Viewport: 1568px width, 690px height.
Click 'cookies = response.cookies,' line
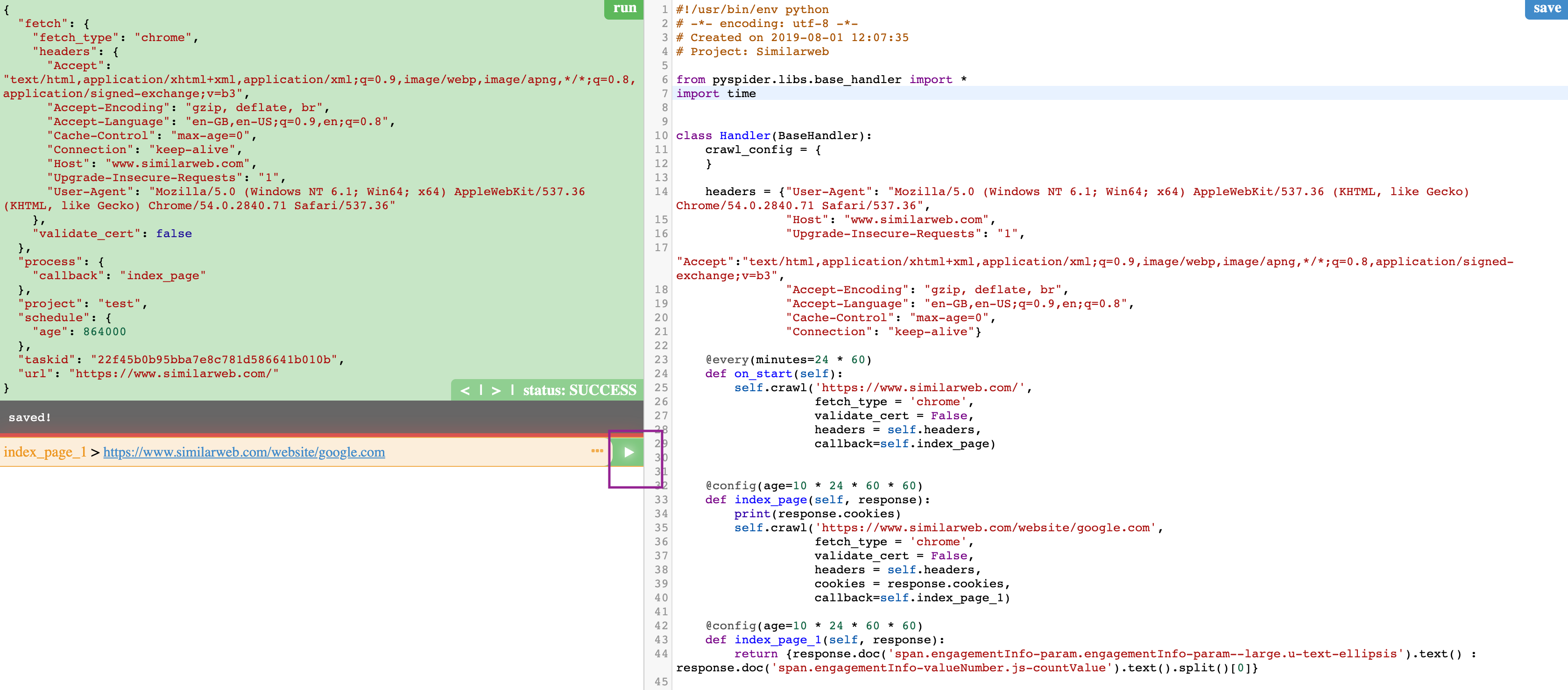pyautogui.click(x=912, y=584)
